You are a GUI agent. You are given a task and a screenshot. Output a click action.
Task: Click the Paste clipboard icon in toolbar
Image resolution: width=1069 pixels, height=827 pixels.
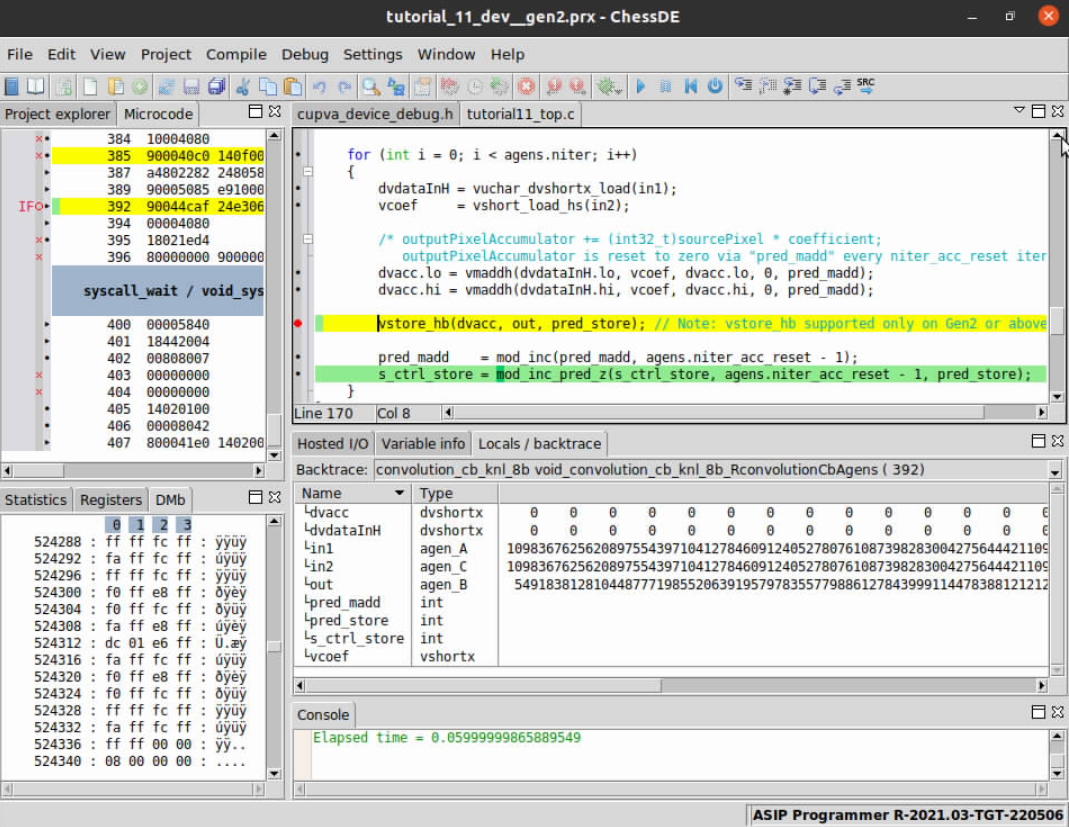pos(292,87)
